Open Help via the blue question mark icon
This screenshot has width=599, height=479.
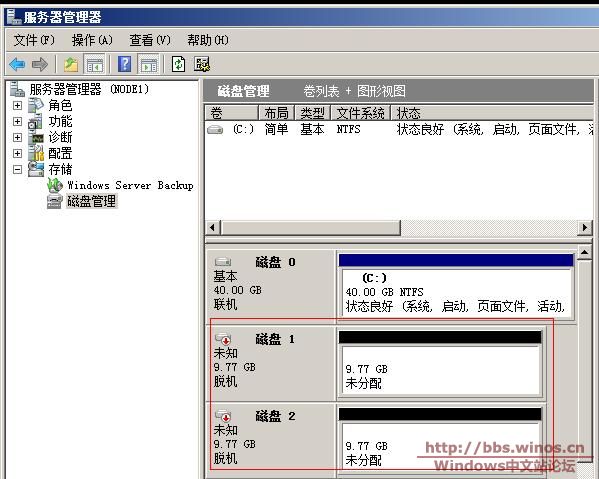tap(125, 64)
